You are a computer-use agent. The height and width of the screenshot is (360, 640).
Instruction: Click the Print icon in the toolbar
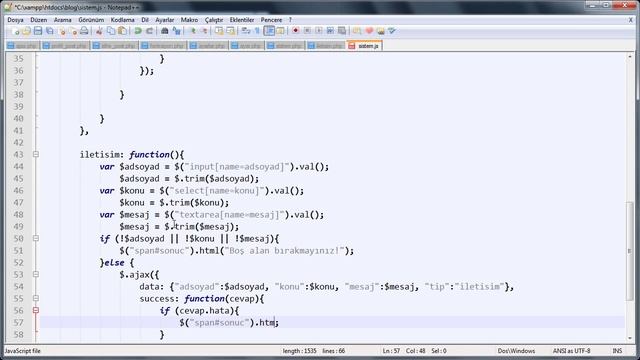[84, 31]
